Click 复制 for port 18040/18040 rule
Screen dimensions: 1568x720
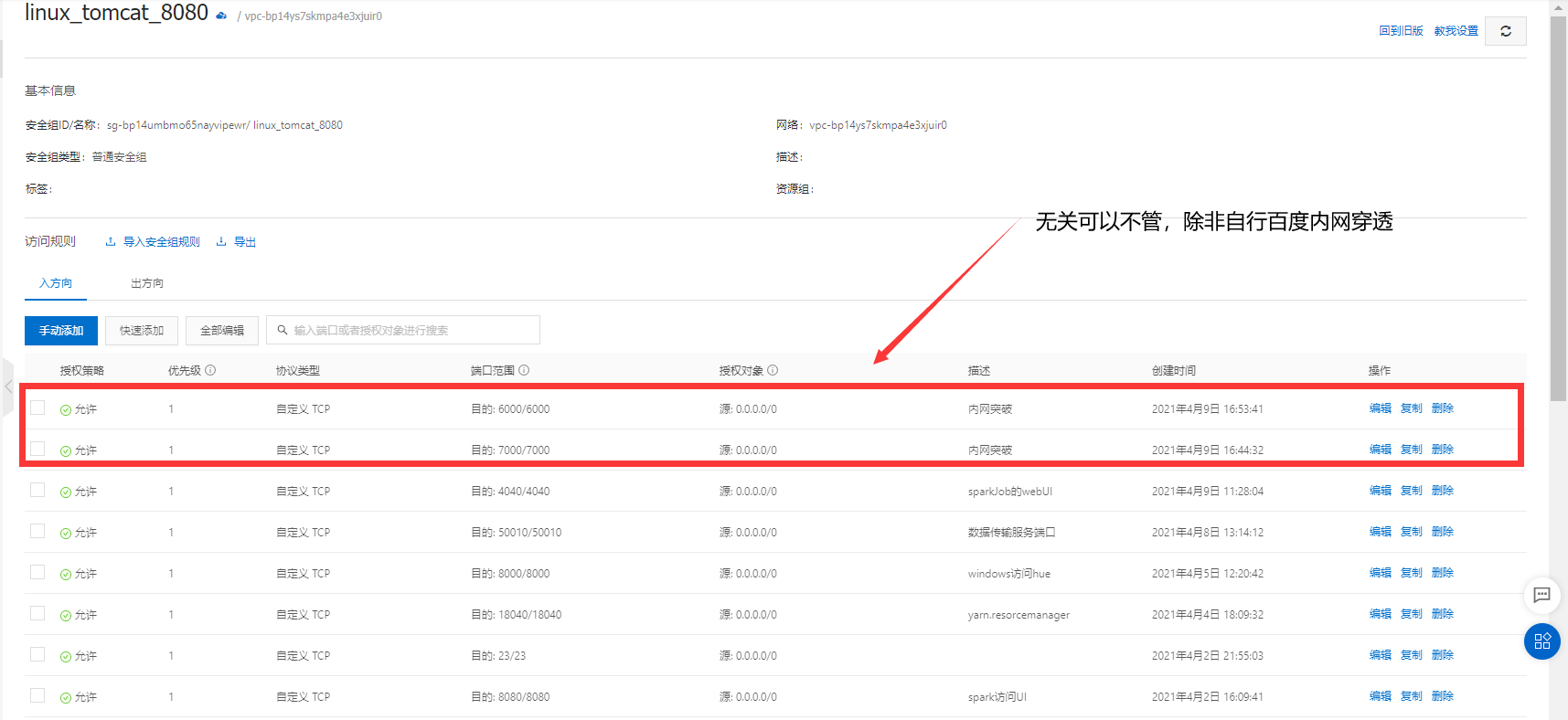[x=1412, y=614]
